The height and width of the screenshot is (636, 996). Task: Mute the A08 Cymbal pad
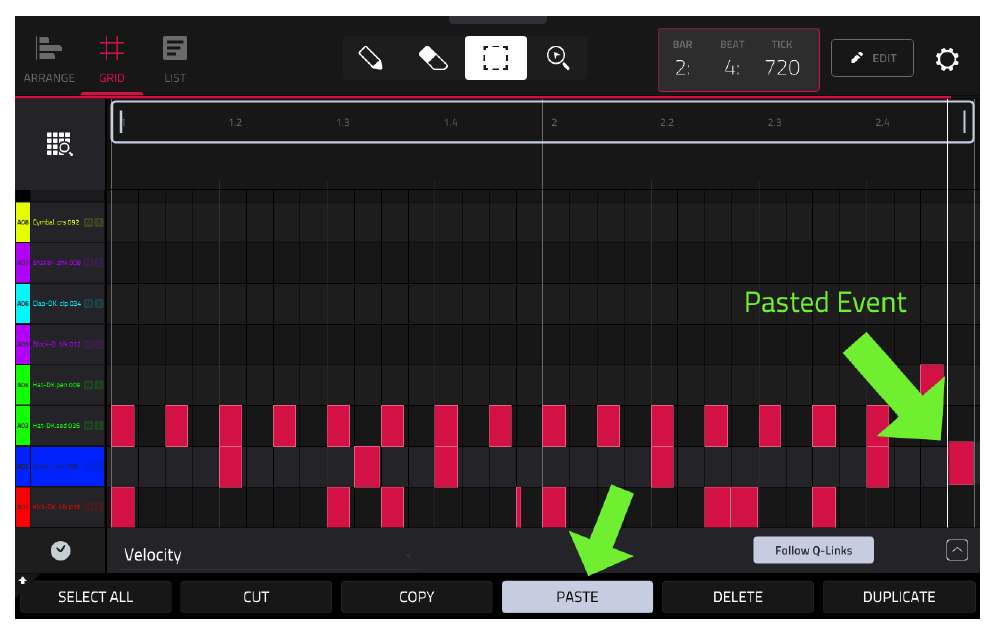pyautogui.click(x=88, y=222)
